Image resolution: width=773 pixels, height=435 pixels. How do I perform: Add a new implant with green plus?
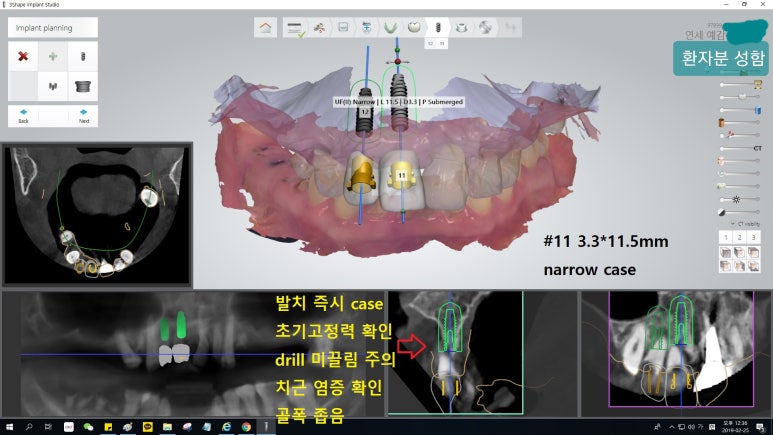[x=53, y=56]
